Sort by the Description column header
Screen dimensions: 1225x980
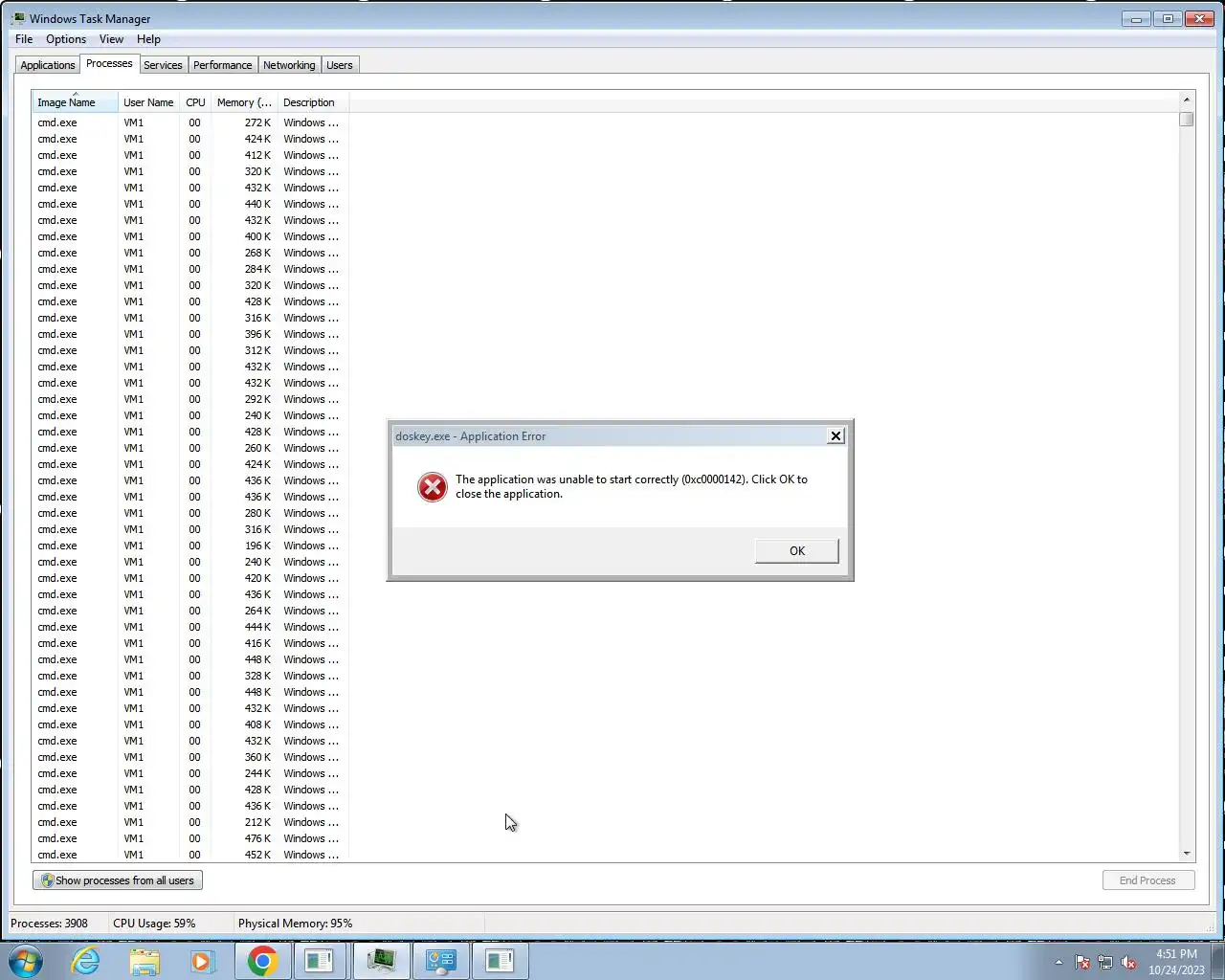click(x=312, y=102)
